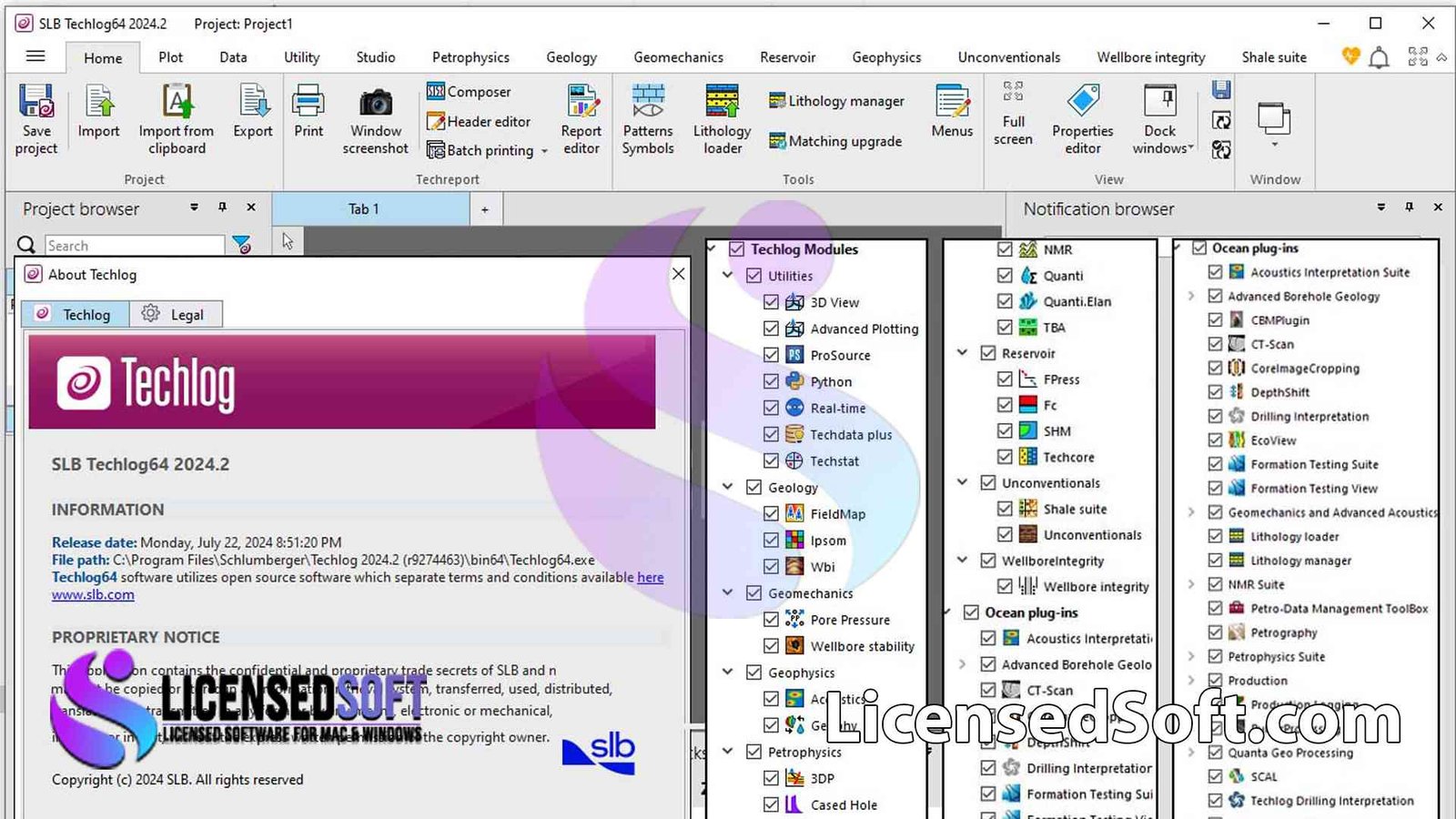Click the Save project icon

pyautogui.click(x=36, y=119)
